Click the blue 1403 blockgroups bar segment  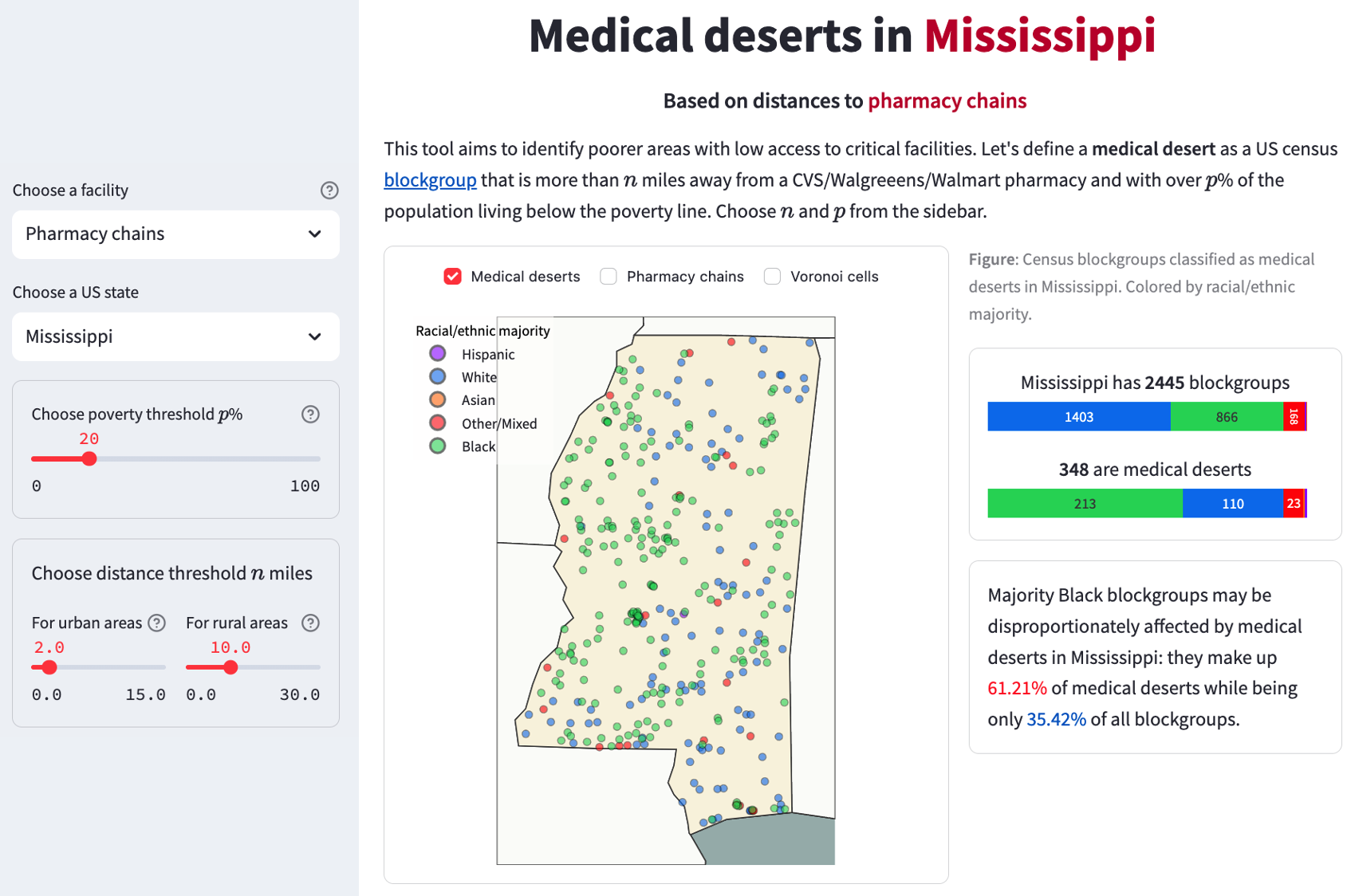[x=1078, y=417]
